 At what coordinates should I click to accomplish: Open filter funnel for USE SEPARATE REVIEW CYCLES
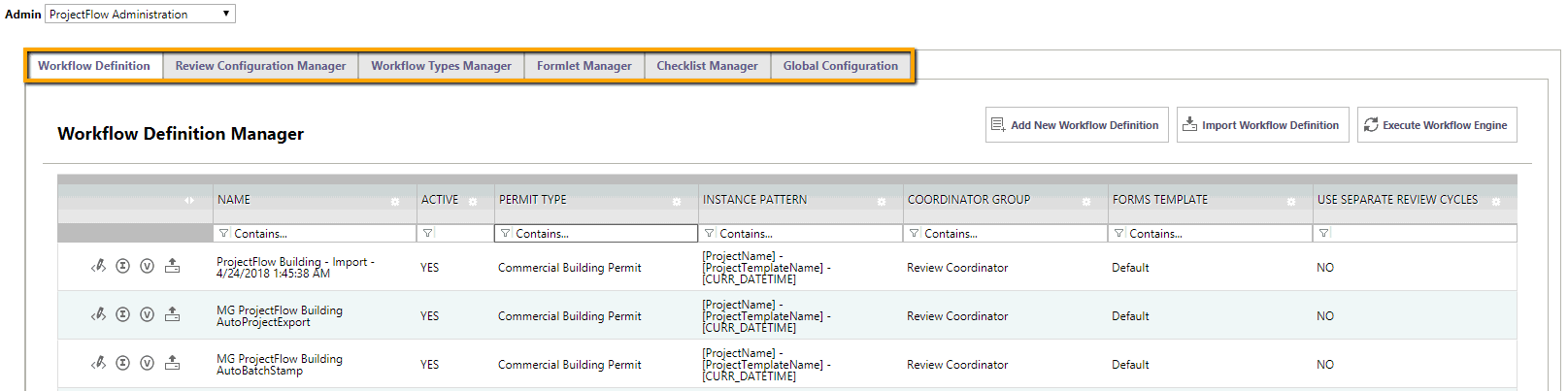(x=1324, y=234)
